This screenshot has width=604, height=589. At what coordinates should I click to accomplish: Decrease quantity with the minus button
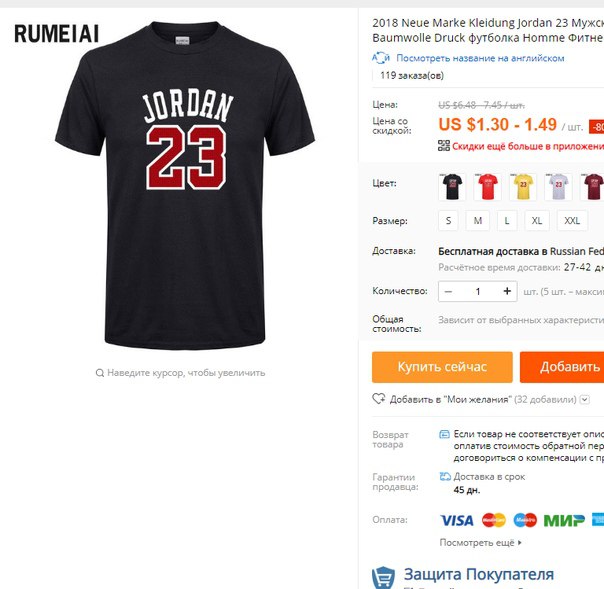[x=448, y=292]
